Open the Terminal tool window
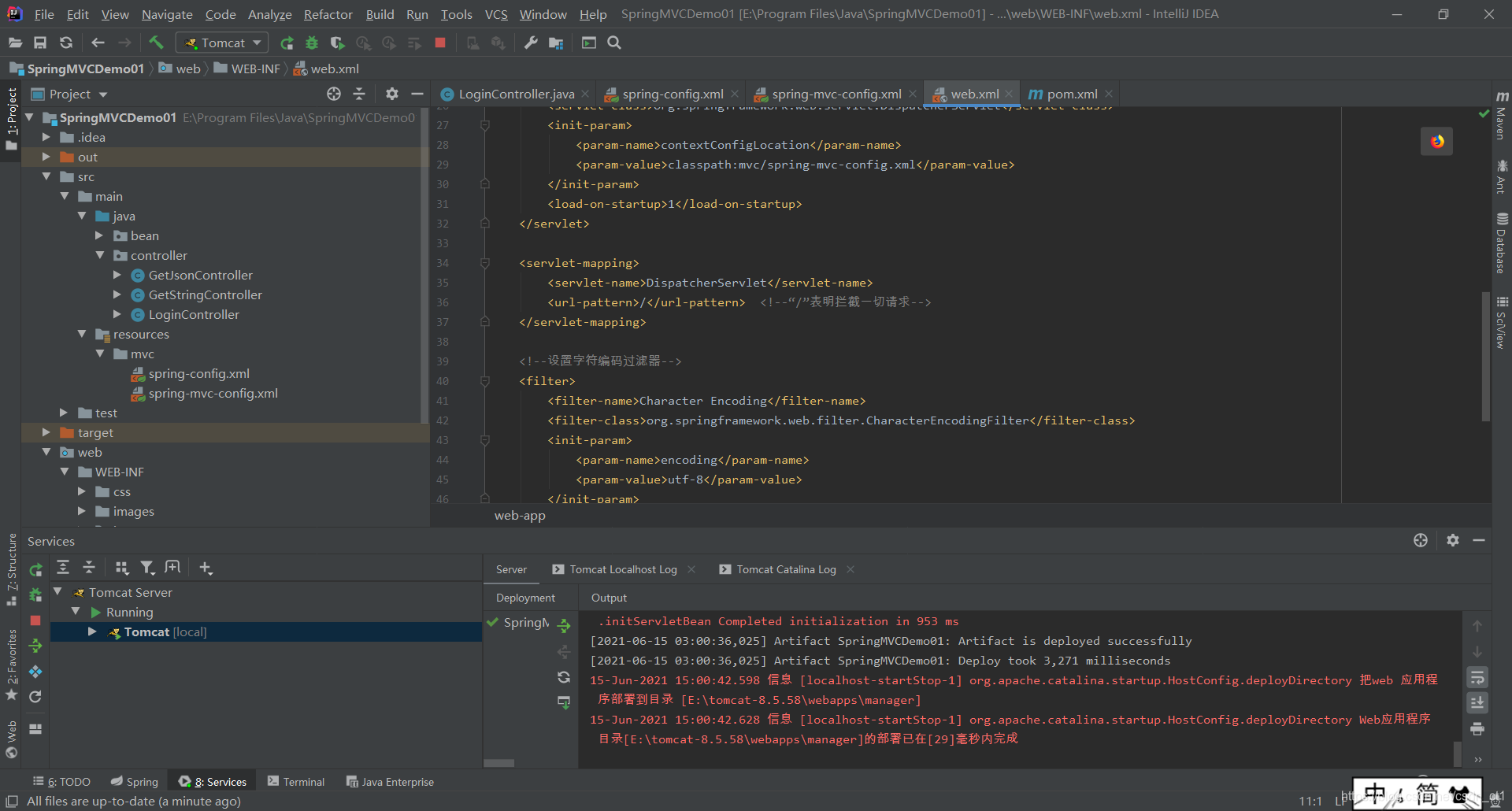The height and width of the screenshot is (811, 1512). tap(296, 782)
